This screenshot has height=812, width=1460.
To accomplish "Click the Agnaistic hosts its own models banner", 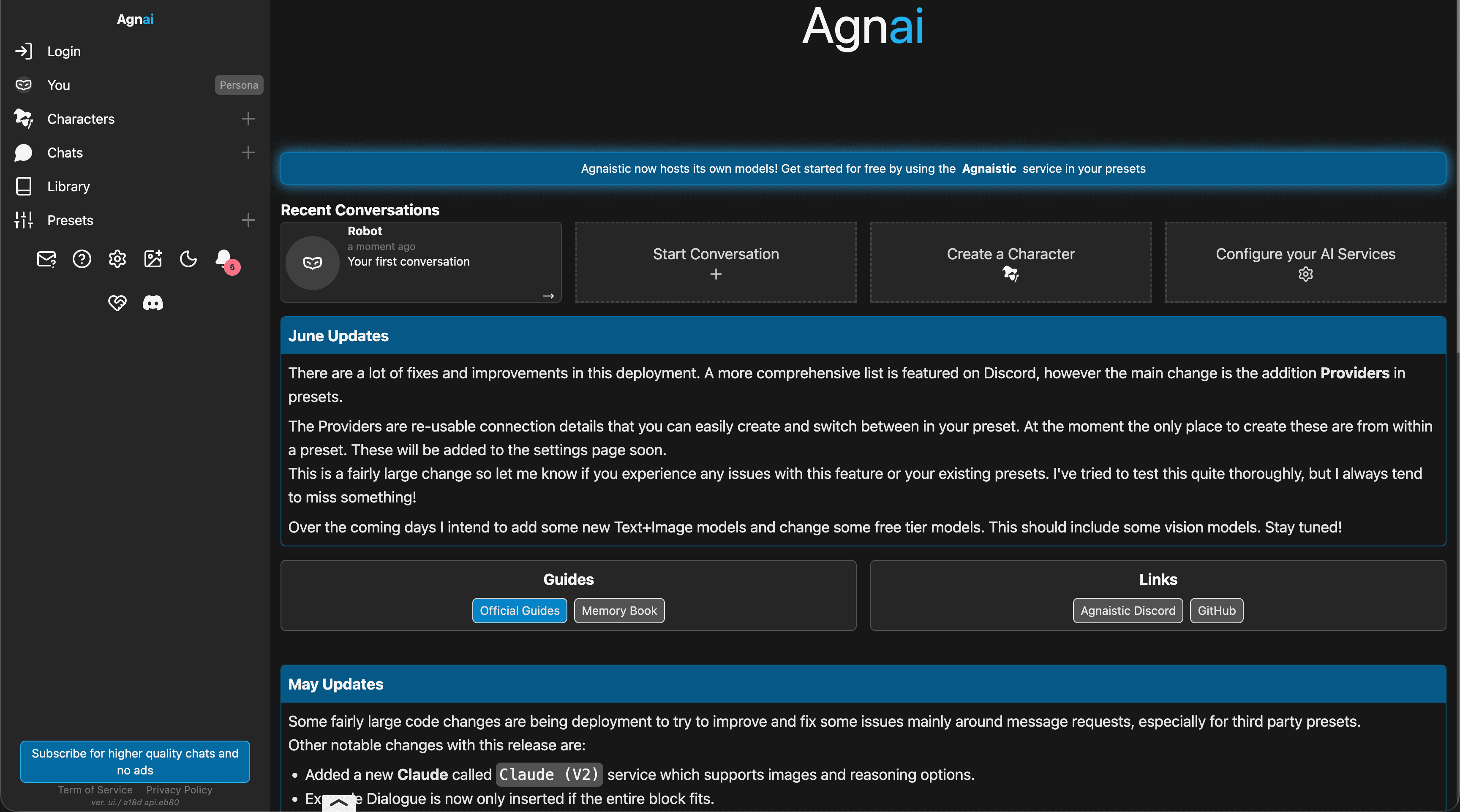I will coord(863,168).
